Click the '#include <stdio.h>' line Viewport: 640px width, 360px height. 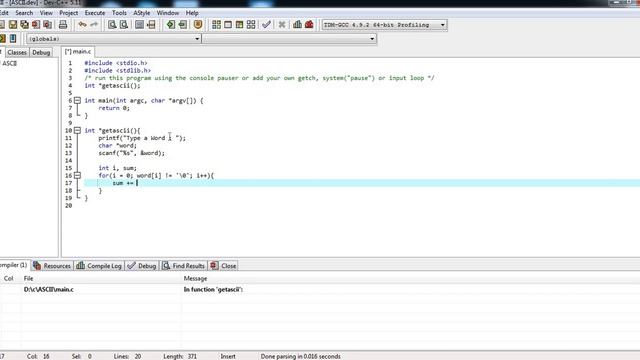pyautogui.click(x=116, y=63)
